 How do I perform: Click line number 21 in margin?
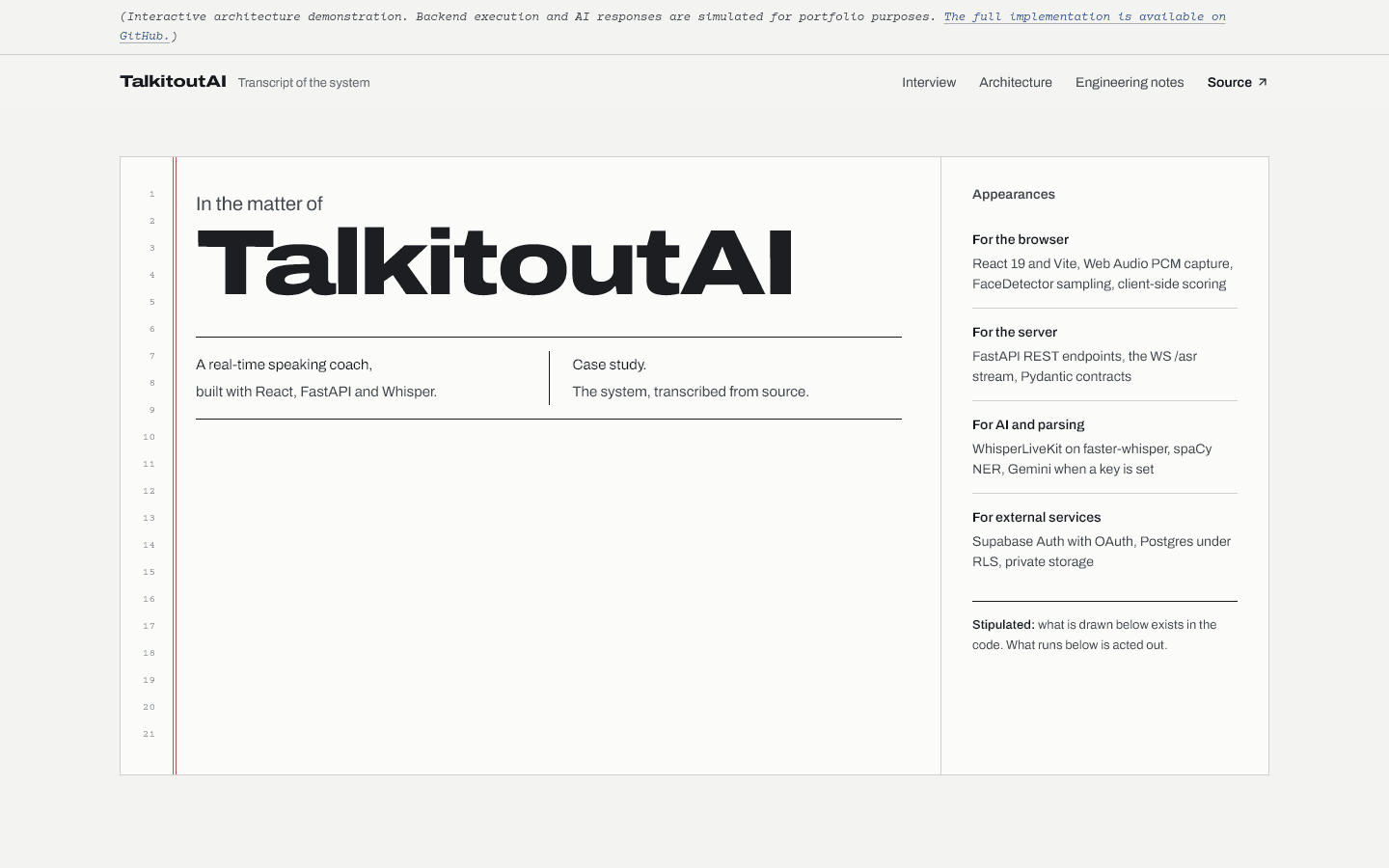149,734
